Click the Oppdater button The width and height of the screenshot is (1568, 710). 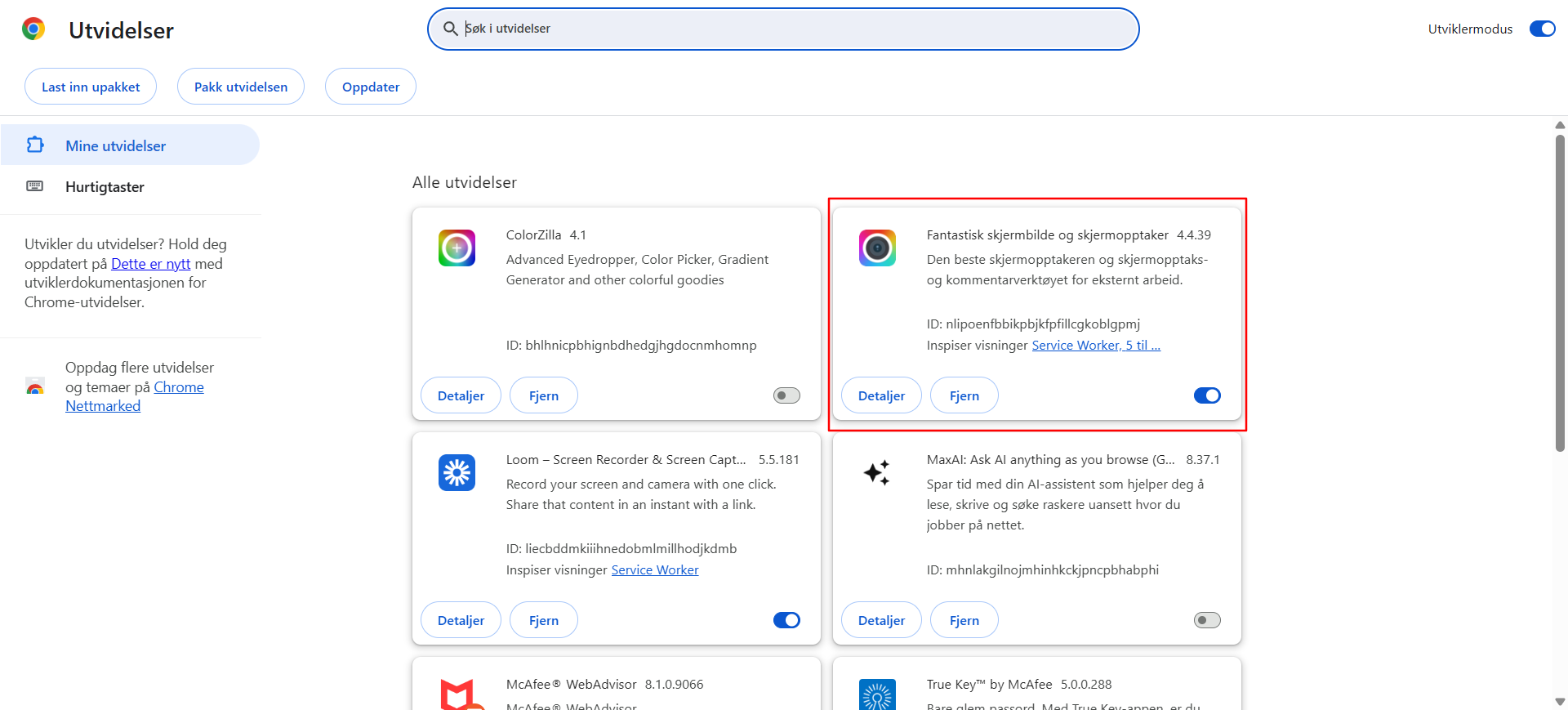coord(371,87)
